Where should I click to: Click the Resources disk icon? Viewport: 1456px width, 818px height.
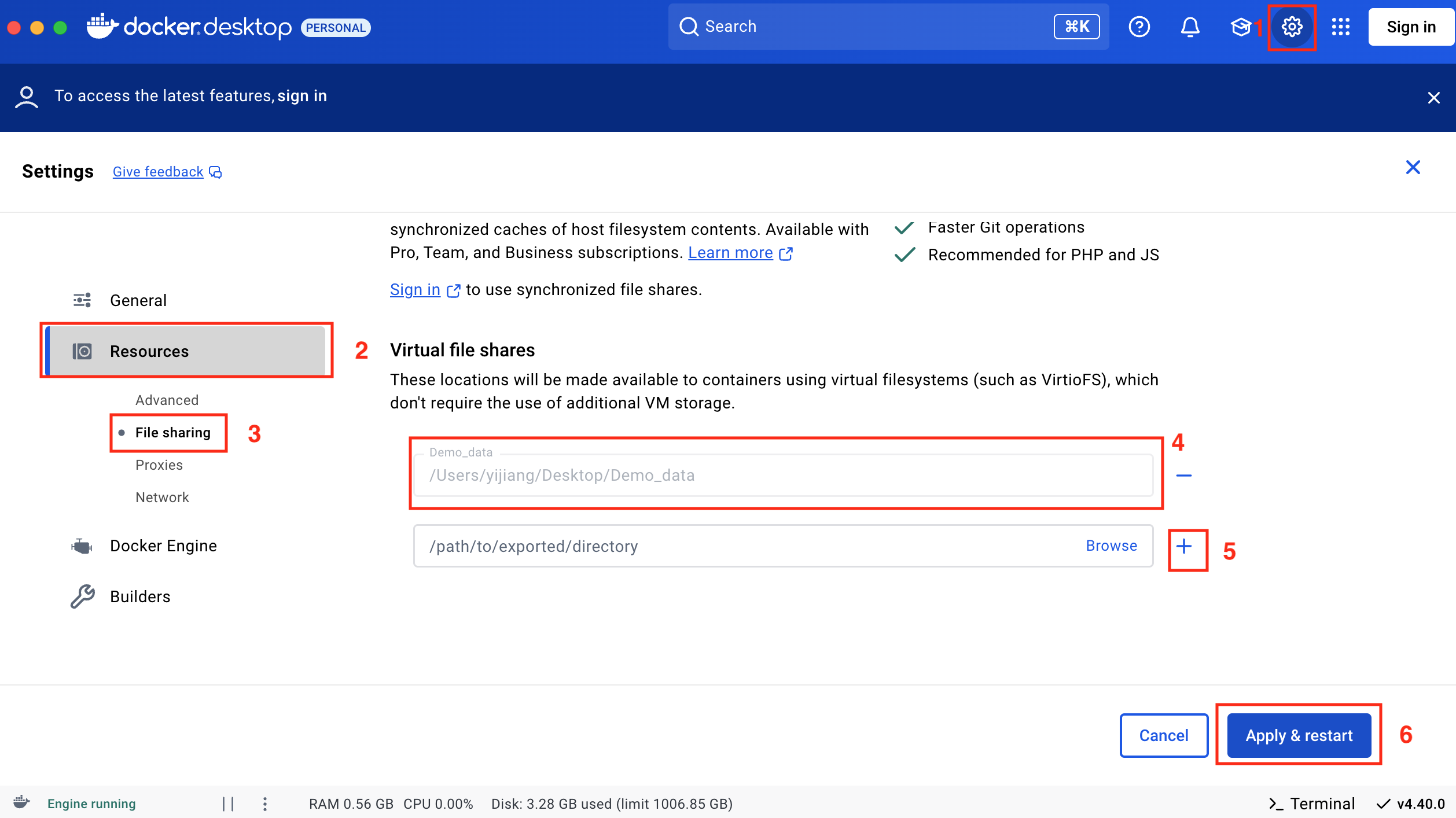click(x=82, y=351)
